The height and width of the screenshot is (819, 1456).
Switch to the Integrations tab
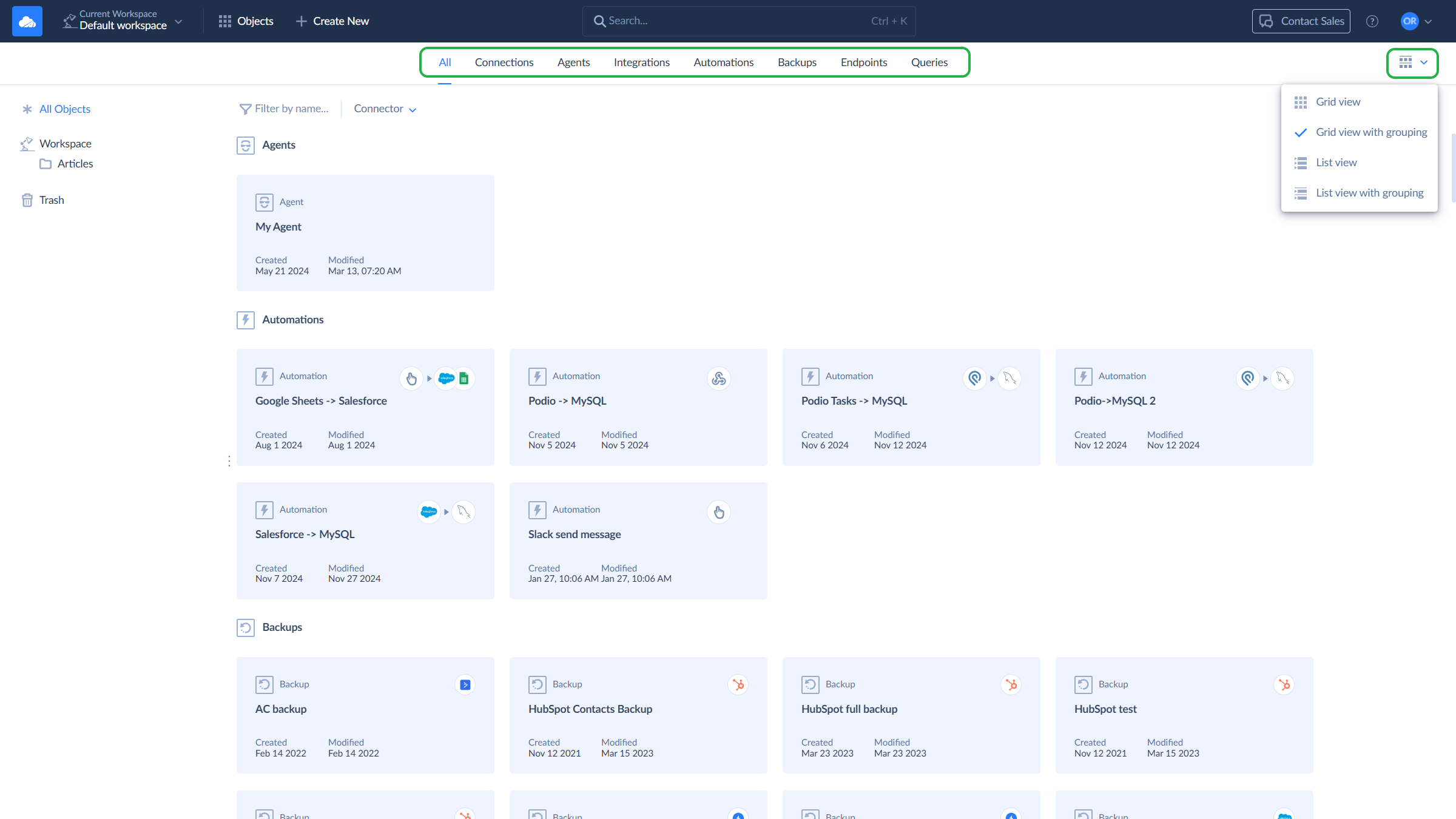tap(642, 62)
